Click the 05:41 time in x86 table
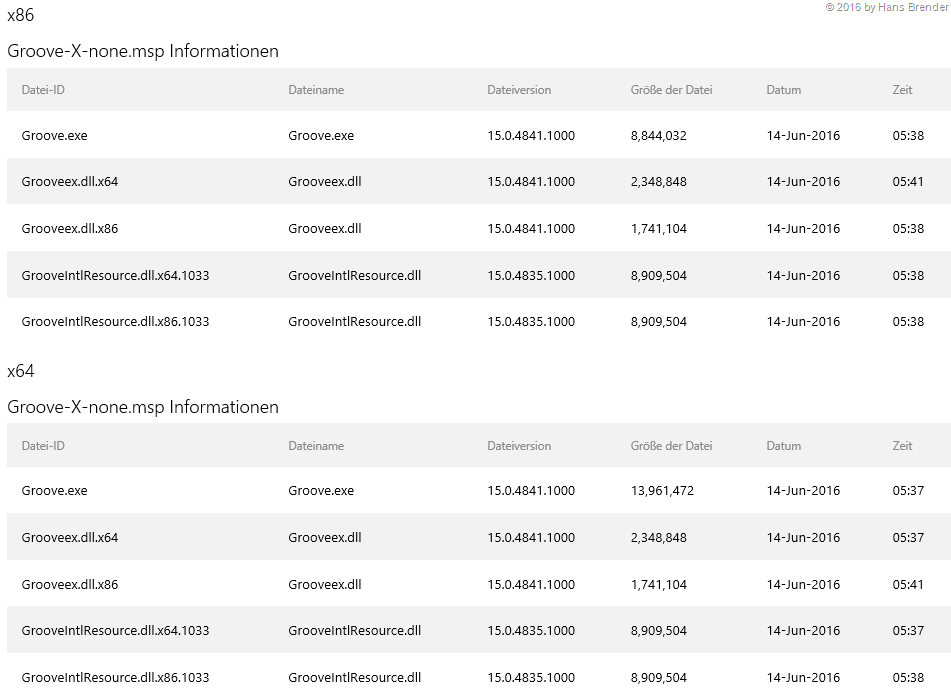Screen dimensions: 951x693 (x=908, y=182)
